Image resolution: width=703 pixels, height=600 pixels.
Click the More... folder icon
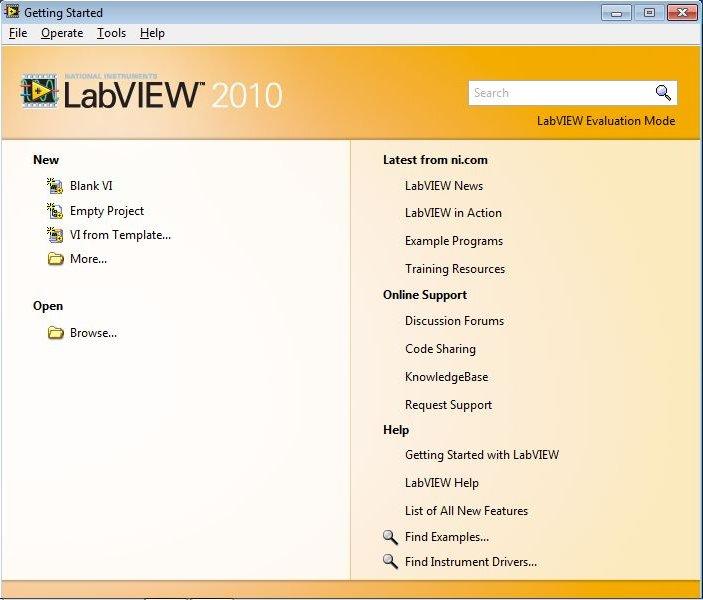point(56,259)
